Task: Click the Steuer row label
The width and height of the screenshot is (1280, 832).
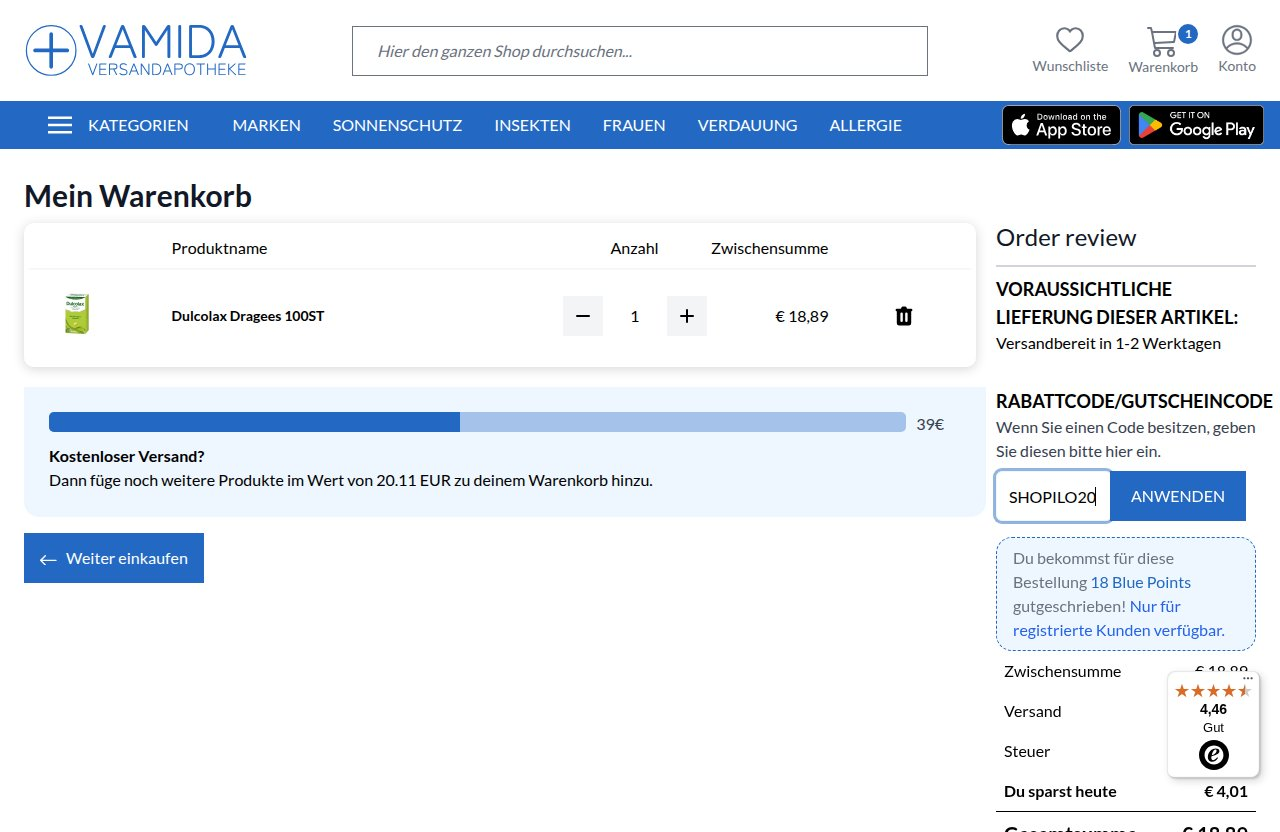Action: click(1027, 751)
